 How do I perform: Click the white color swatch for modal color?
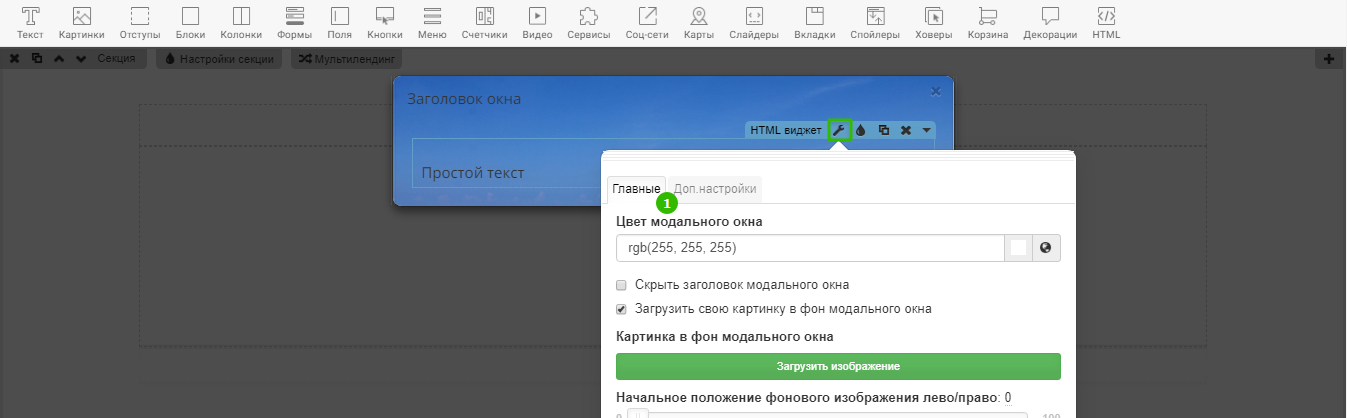[1018, 248]
